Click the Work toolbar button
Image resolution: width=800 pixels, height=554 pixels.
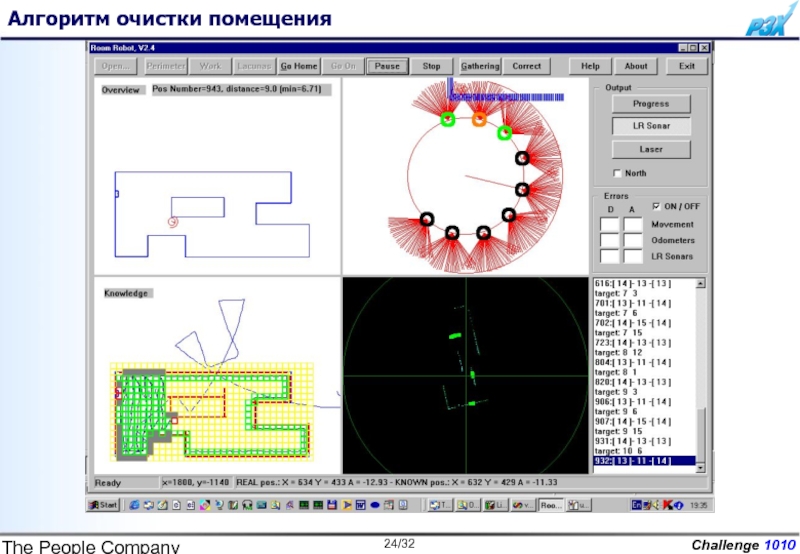point(210,66)
